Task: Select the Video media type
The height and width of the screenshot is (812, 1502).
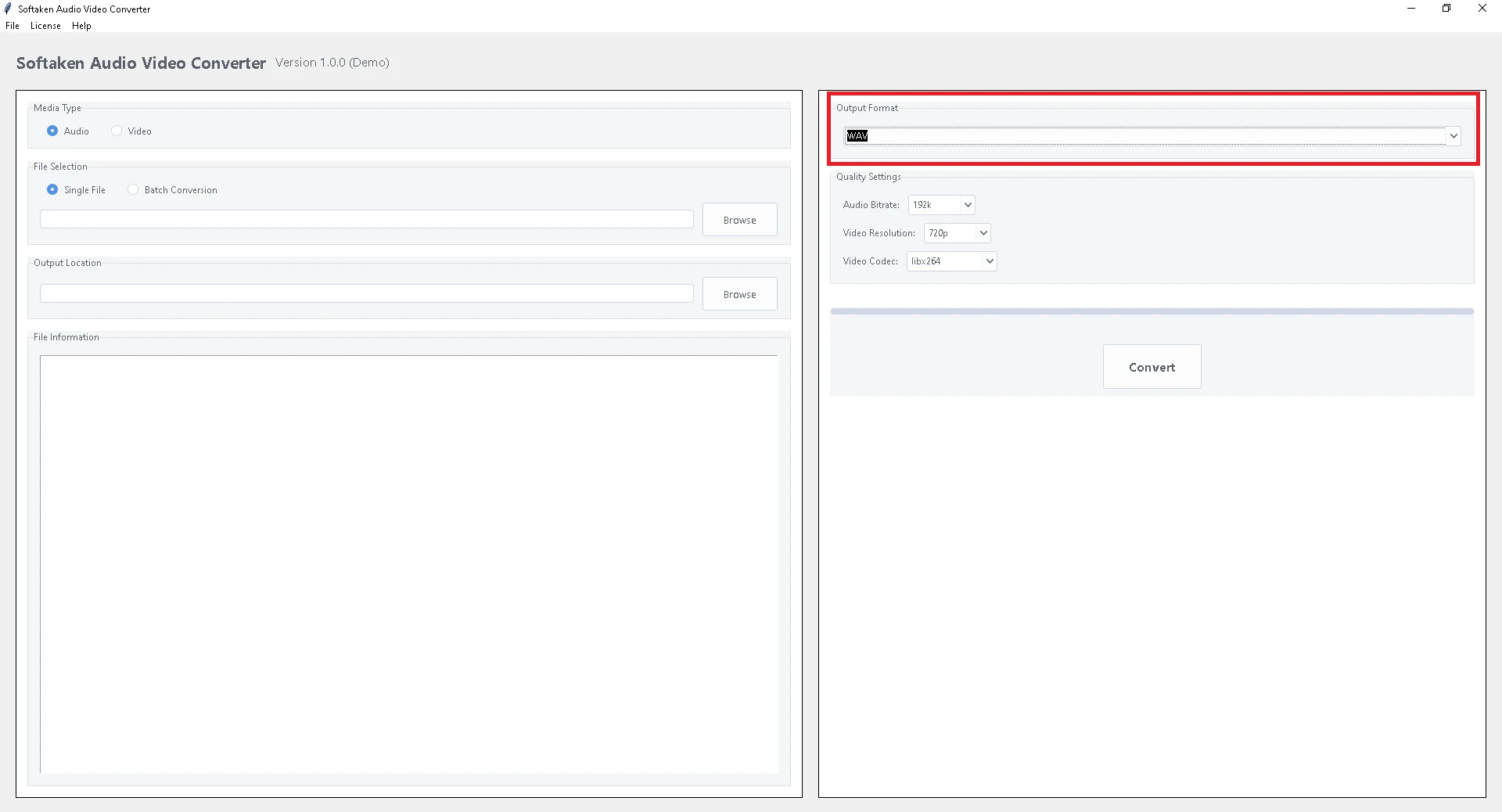Action: point(116,131)
